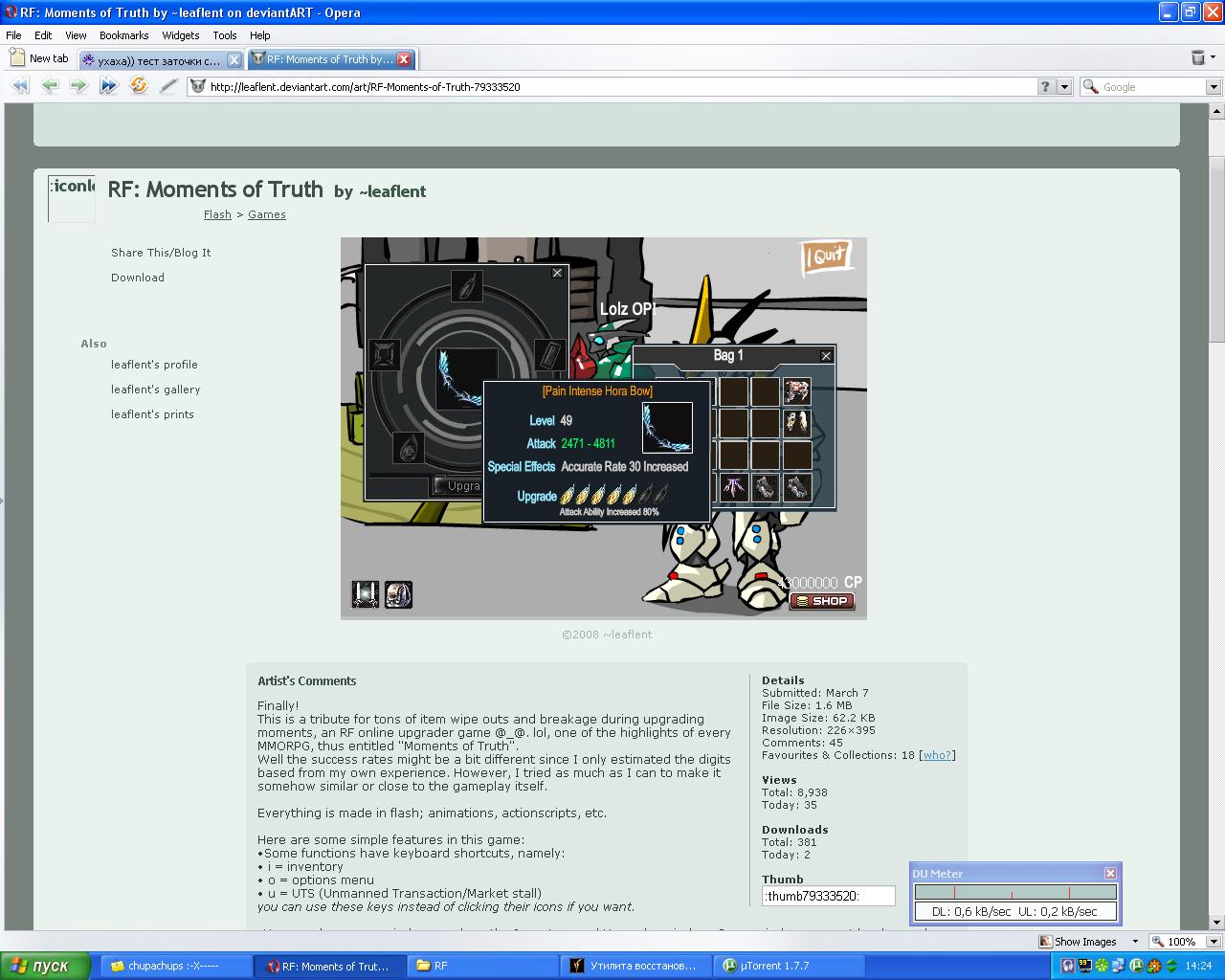Open the Widgets menu
The height and width of the screenshot is (980, 1225).
click(x=180, y=35)
